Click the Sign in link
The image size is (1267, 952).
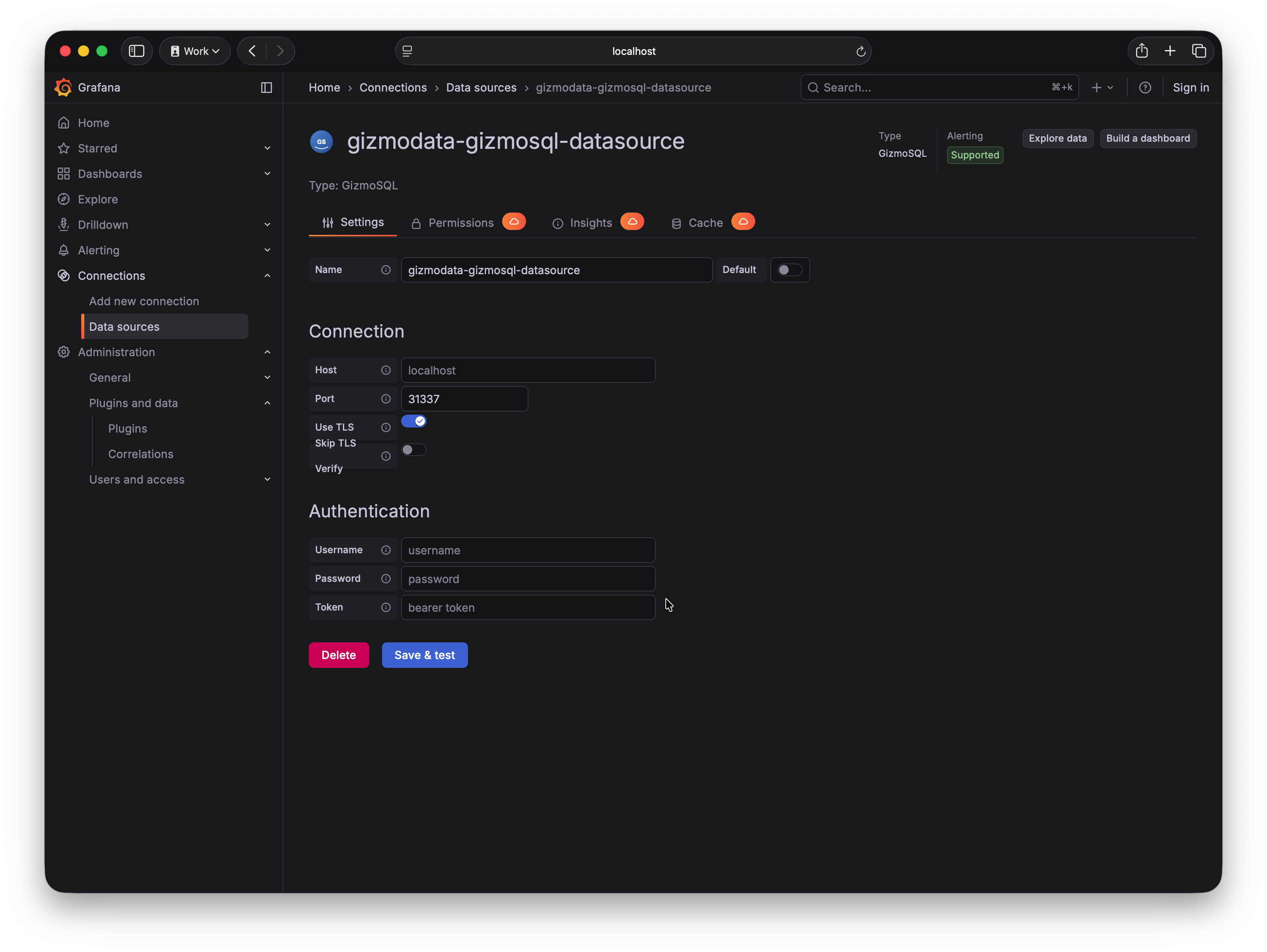point(1190,87)
